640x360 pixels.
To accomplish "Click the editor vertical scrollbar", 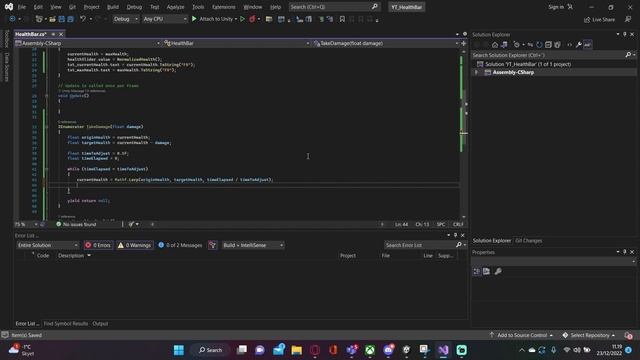I will pos(464,135).
